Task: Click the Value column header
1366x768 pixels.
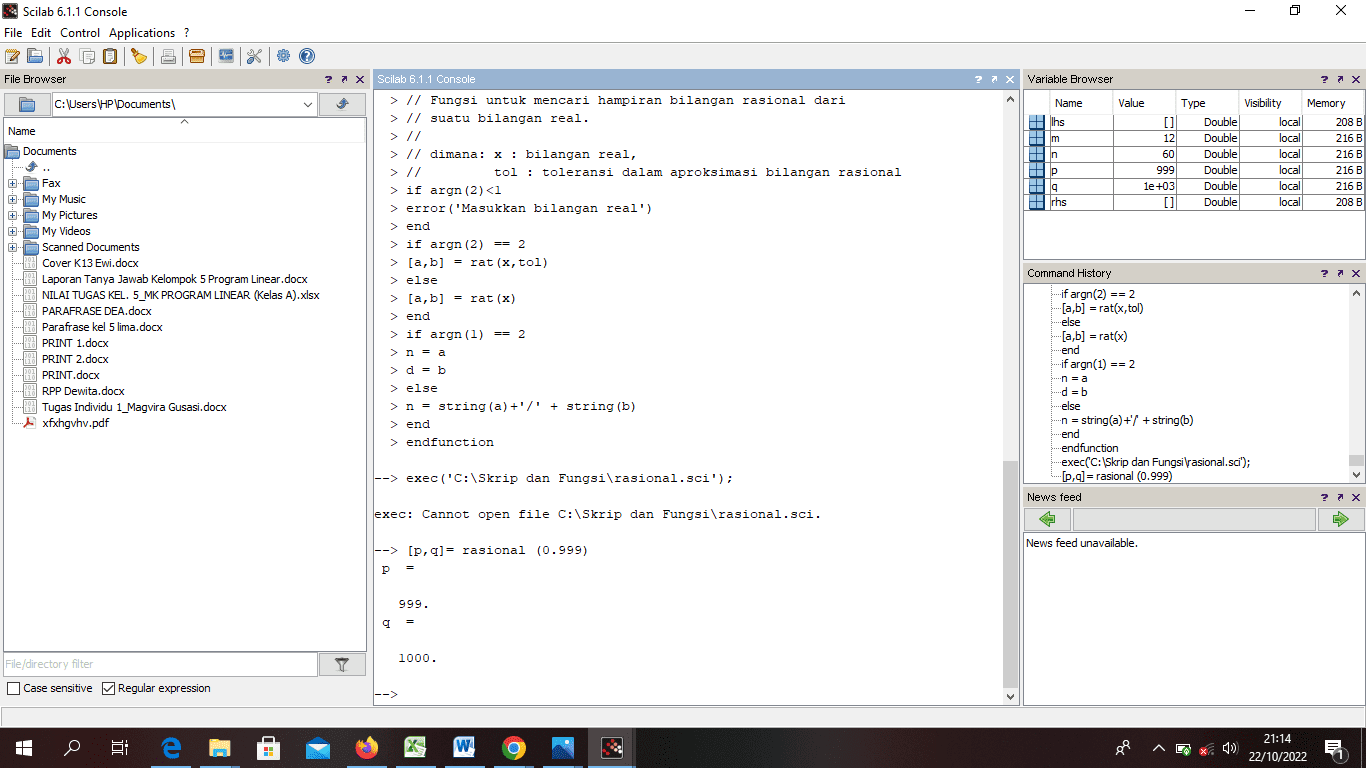Action: pyautogui.click(x=1144, y=103)
